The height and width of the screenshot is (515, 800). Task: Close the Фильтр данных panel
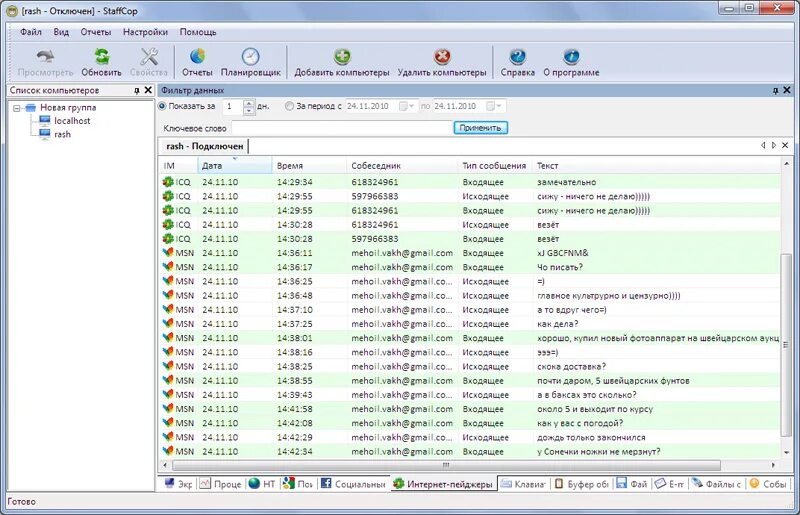[x=787, y=90]
